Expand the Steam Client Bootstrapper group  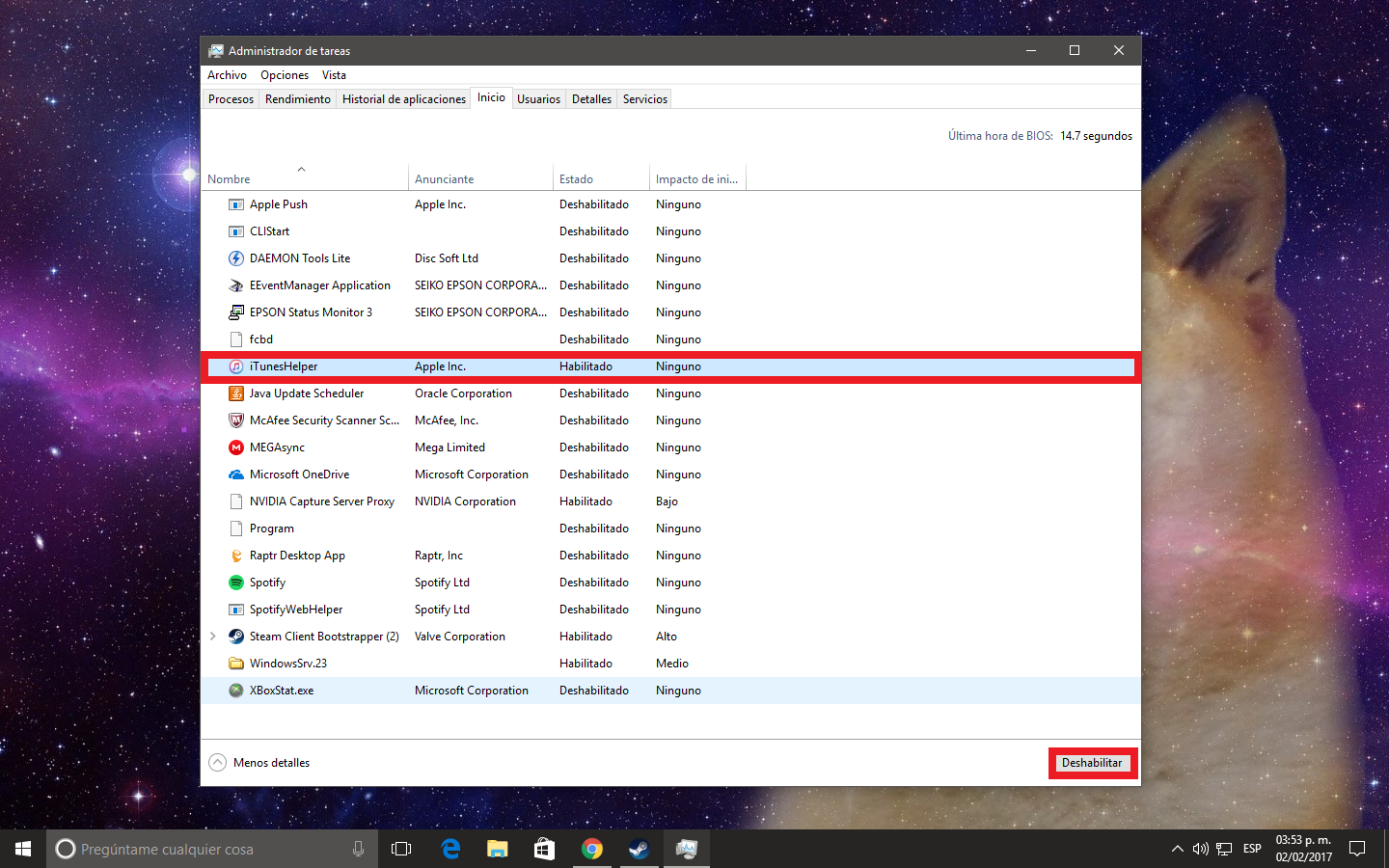[213, 637]
